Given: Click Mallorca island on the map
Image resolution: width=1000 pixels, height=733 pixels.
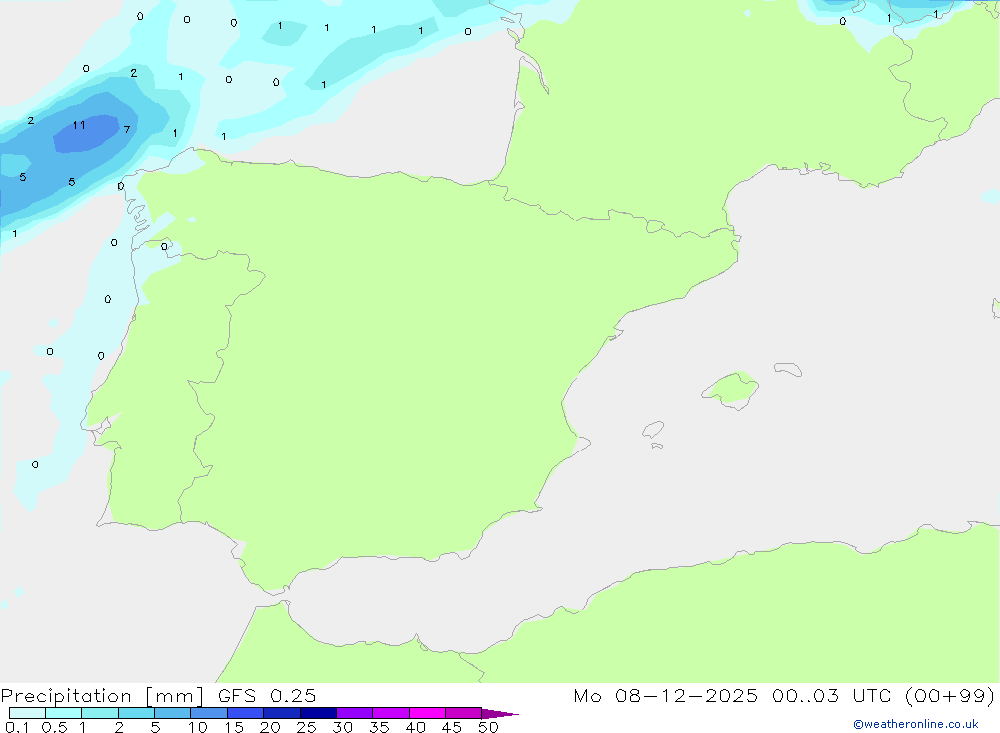Looking at the screenshot, I should point(731,390).
